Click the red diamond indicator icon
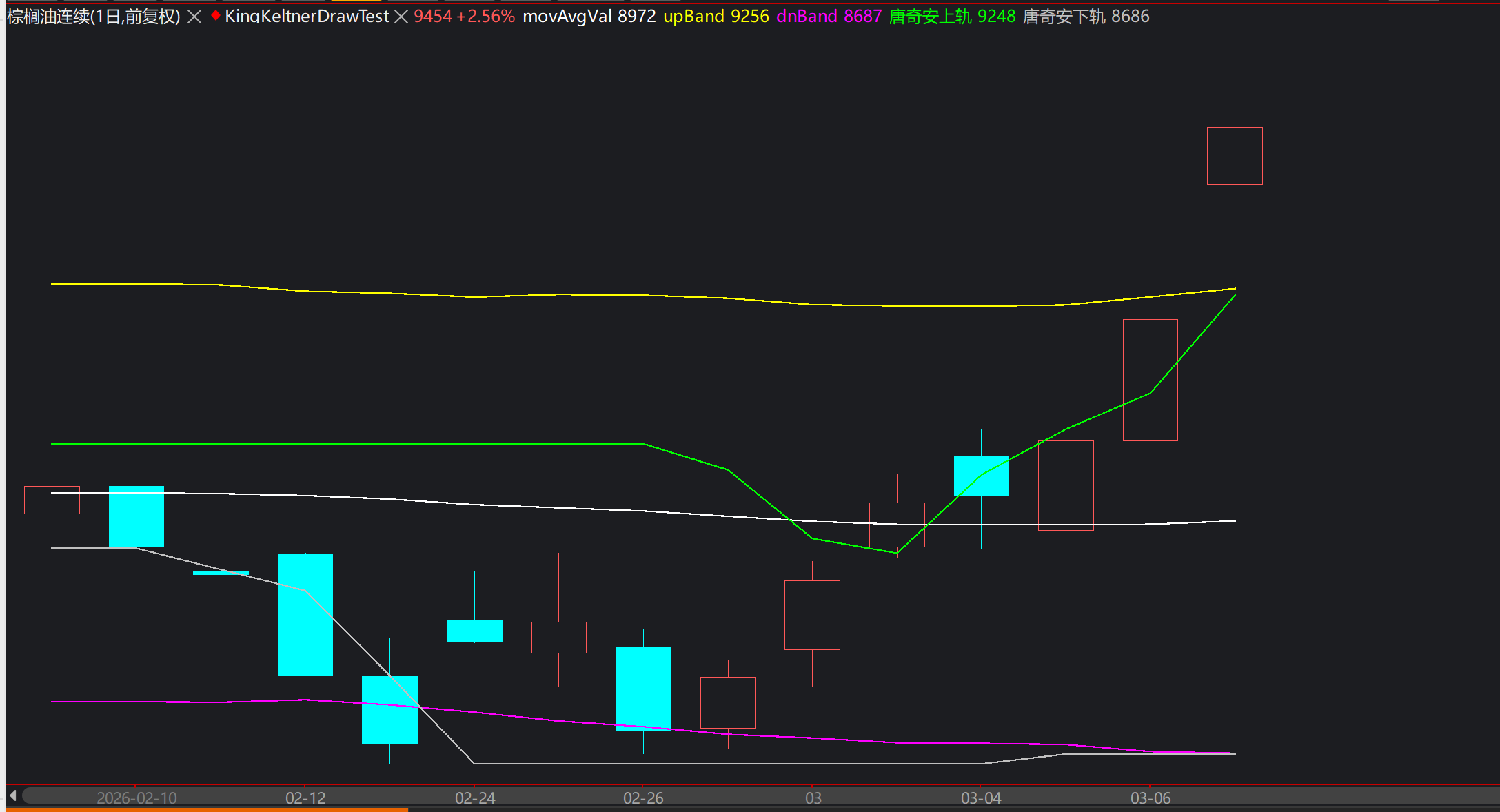This screenshot has height=812, width=1500. pos(216,16)
